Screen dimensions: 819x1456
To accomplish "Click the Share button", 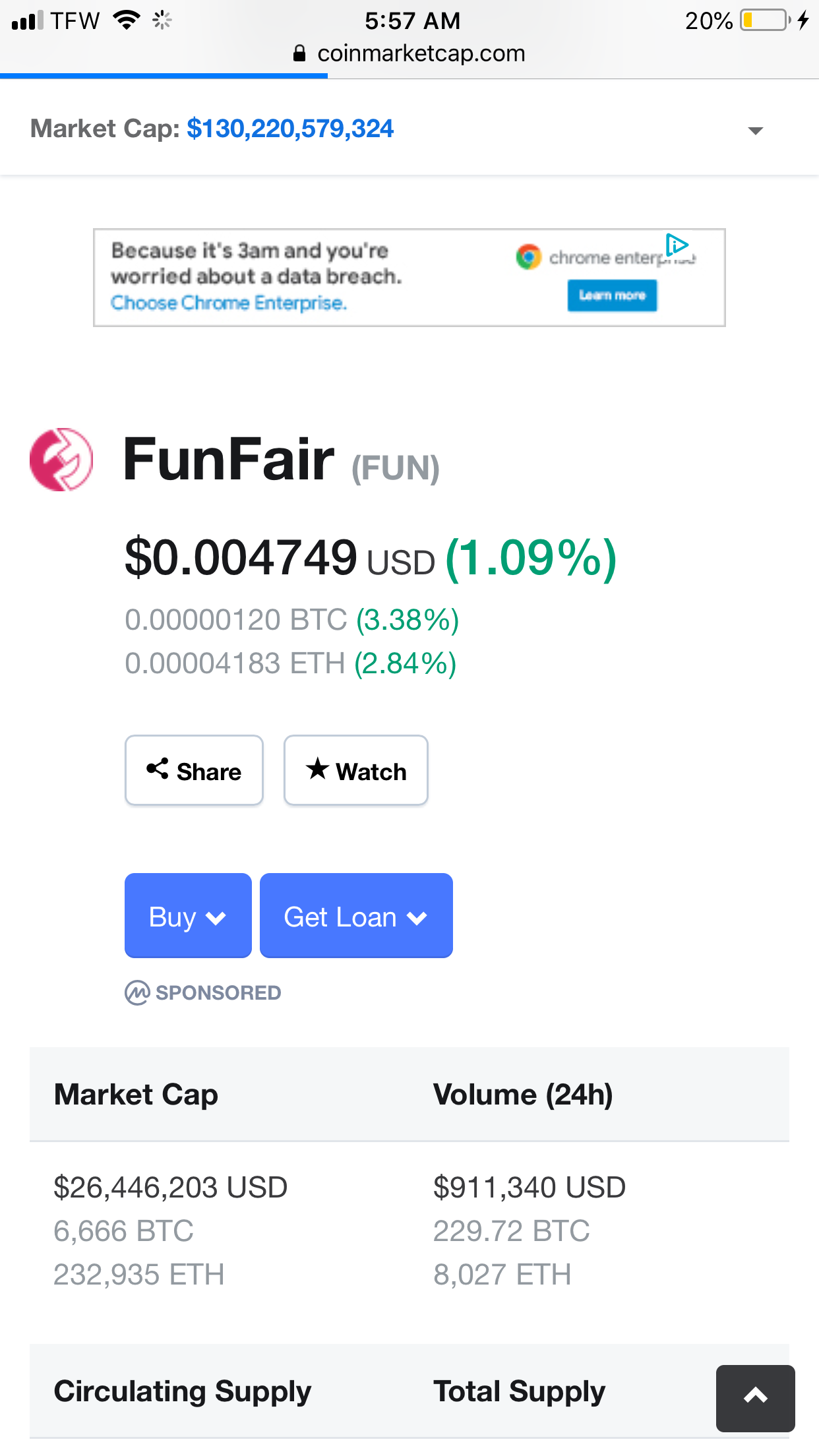I will pos(194,770).
